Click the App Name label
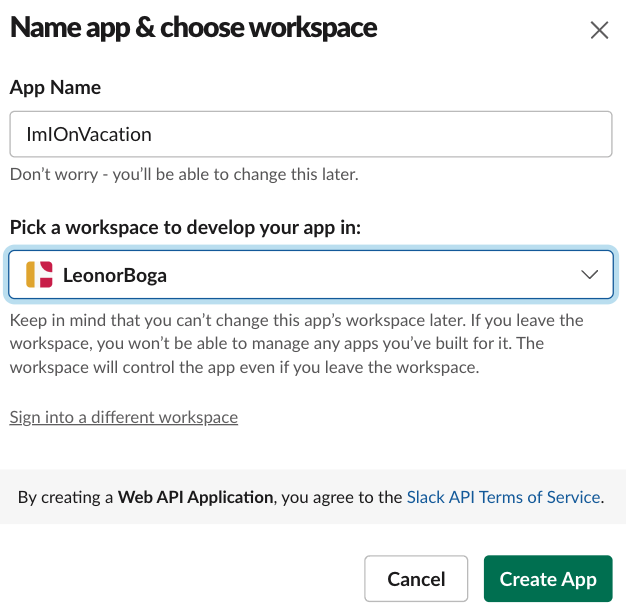Screen dimensions: 626x614 pyautogui.click(x=55, y=87)
